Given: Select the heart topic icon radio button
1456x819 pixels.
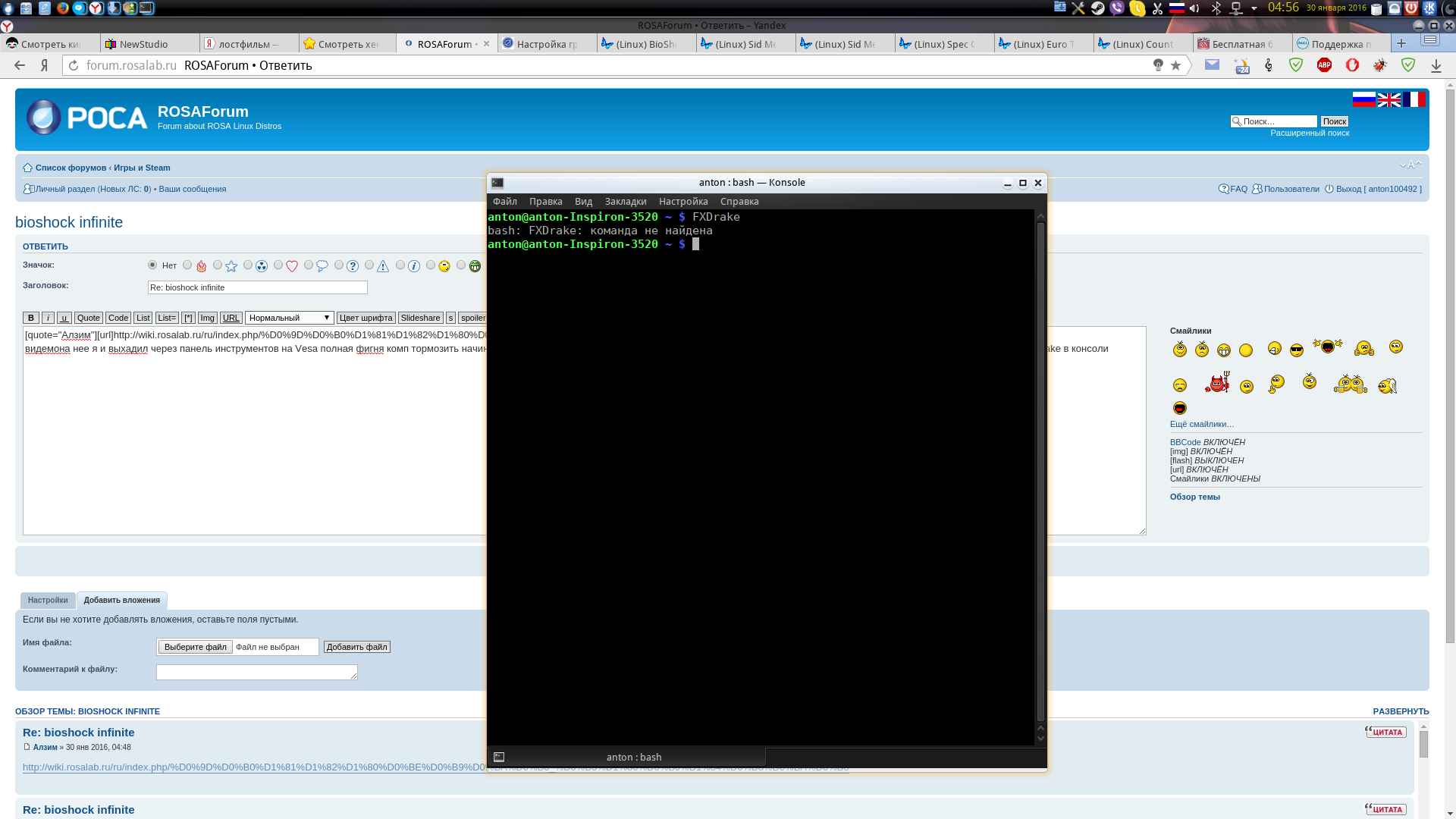Looking at the screenshot, I should 278,265.
